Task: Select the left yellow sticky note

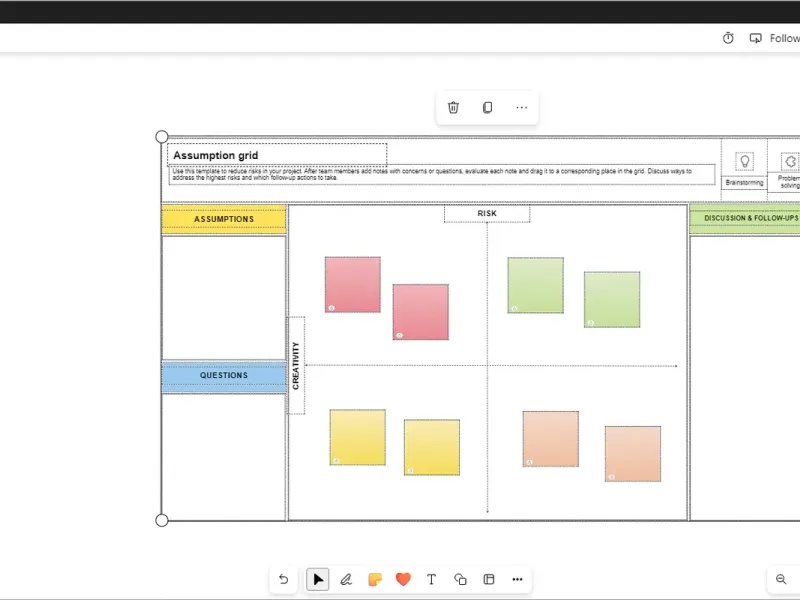Action: [357, 437]
